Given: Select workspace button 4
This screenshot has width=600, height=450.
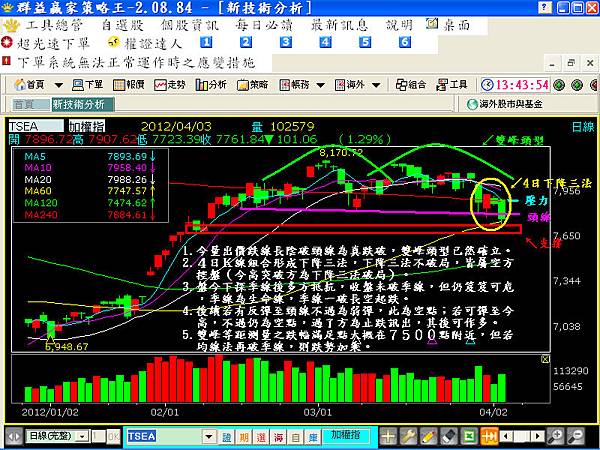Looking at the screenshot, I should click(x=325, y=42).
